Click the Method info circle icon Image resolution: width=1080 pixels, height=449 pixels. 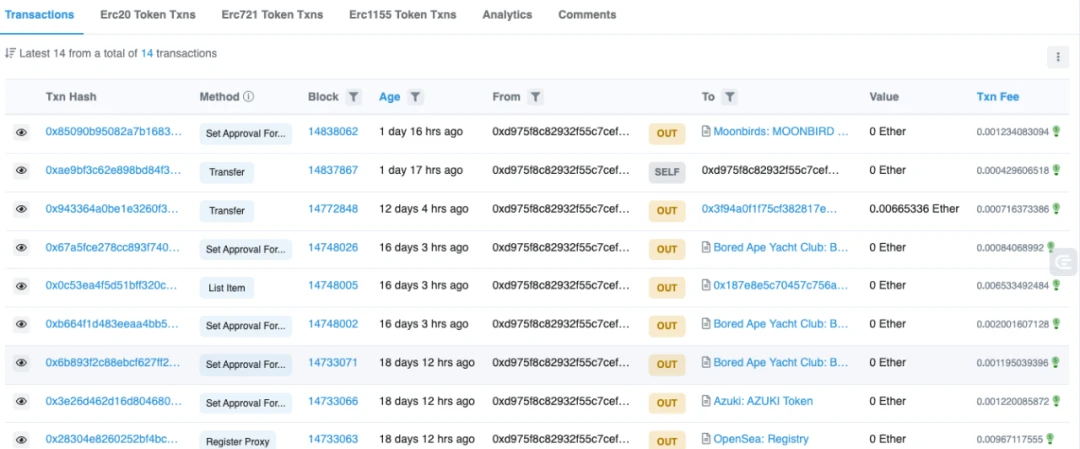click(249, 97)
